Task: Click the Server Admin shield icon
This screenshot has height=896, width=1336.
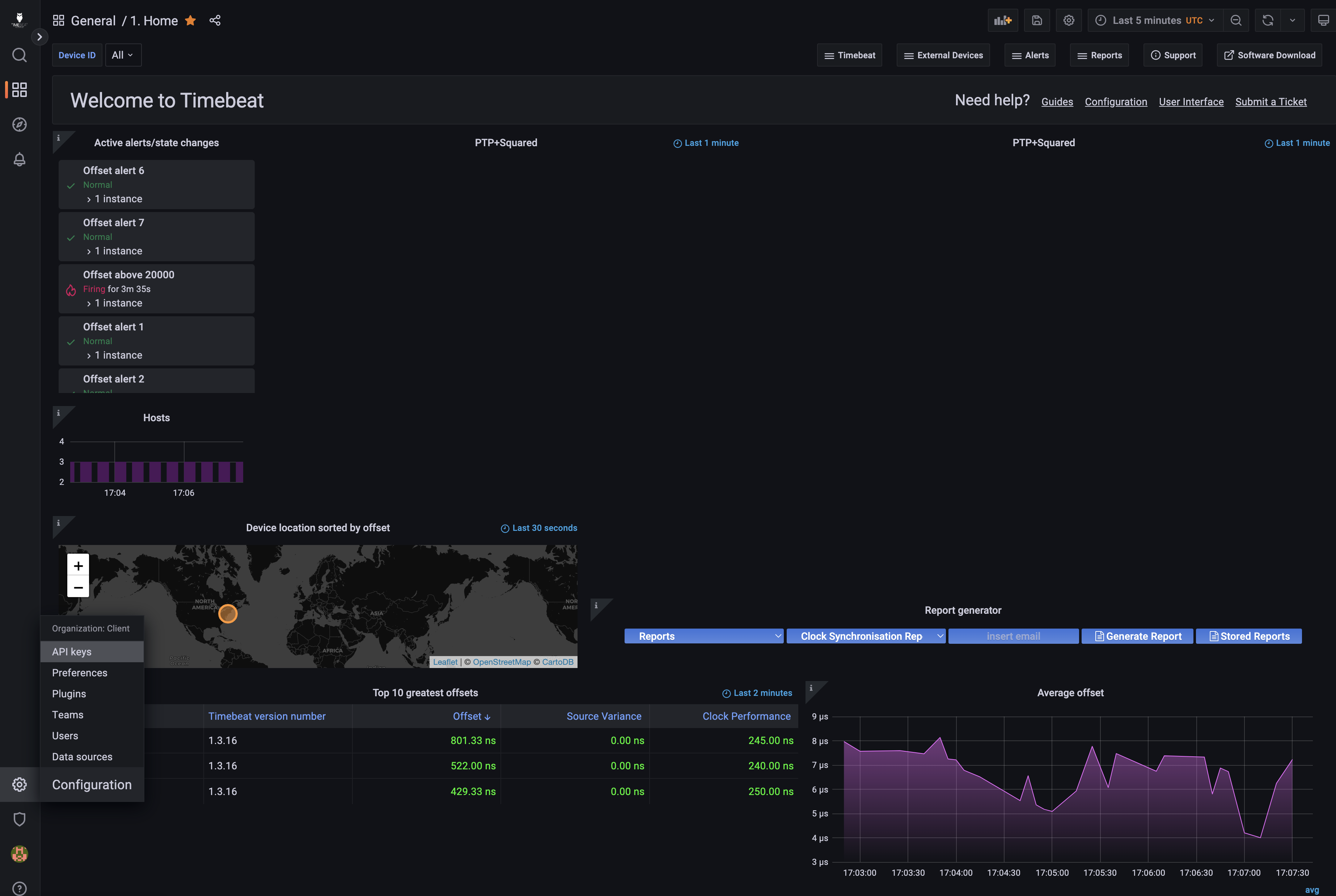Action: tap(20, 819)
